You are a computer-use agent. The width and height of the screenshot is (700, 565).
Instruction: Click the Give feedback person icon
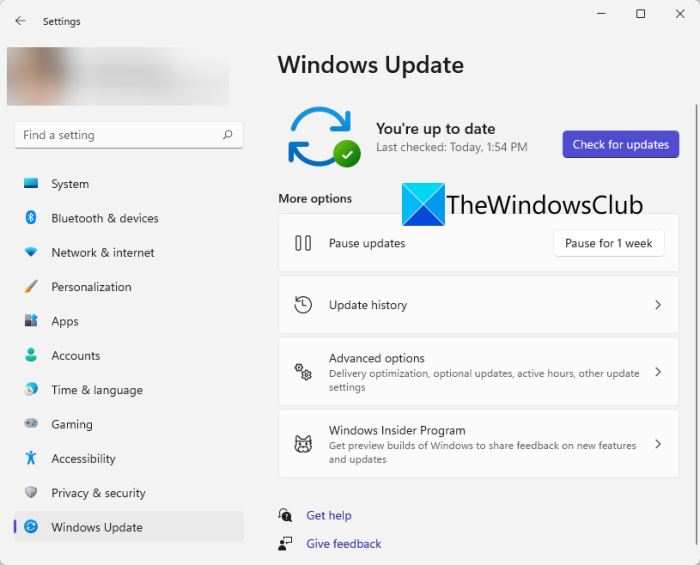(285, 544)
